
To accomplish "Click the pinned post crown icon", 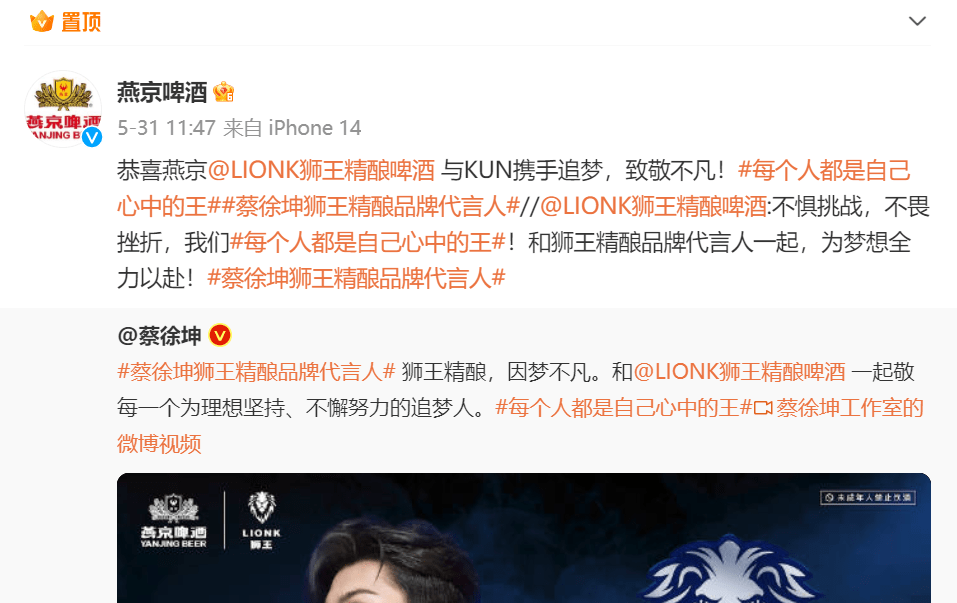I will point(42,21).
